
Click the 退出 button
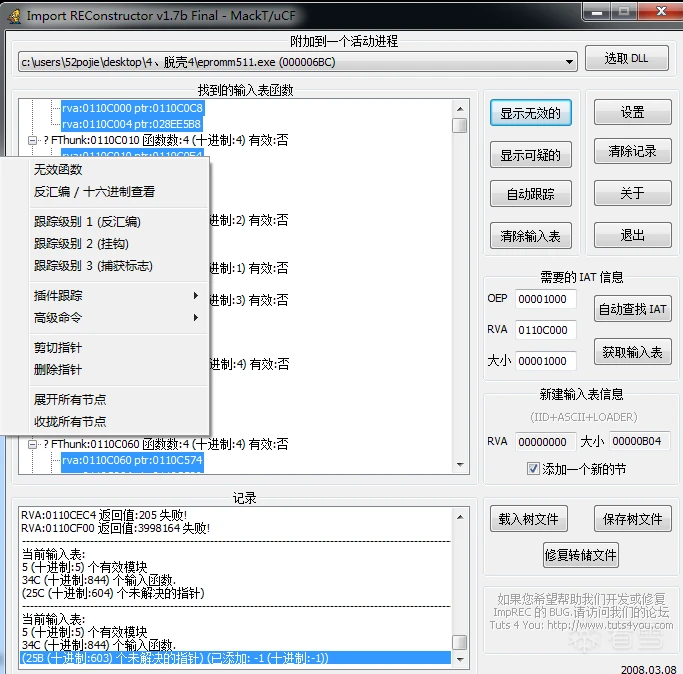pyautogui.click(x=632, y=235)
